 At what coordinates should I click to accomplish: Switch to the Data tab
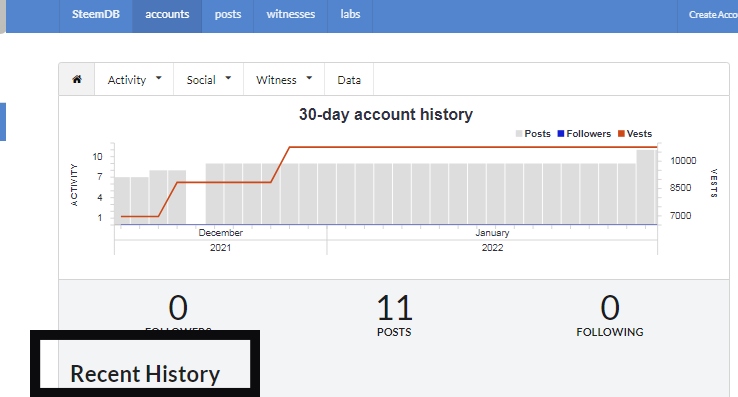point(349,80)
